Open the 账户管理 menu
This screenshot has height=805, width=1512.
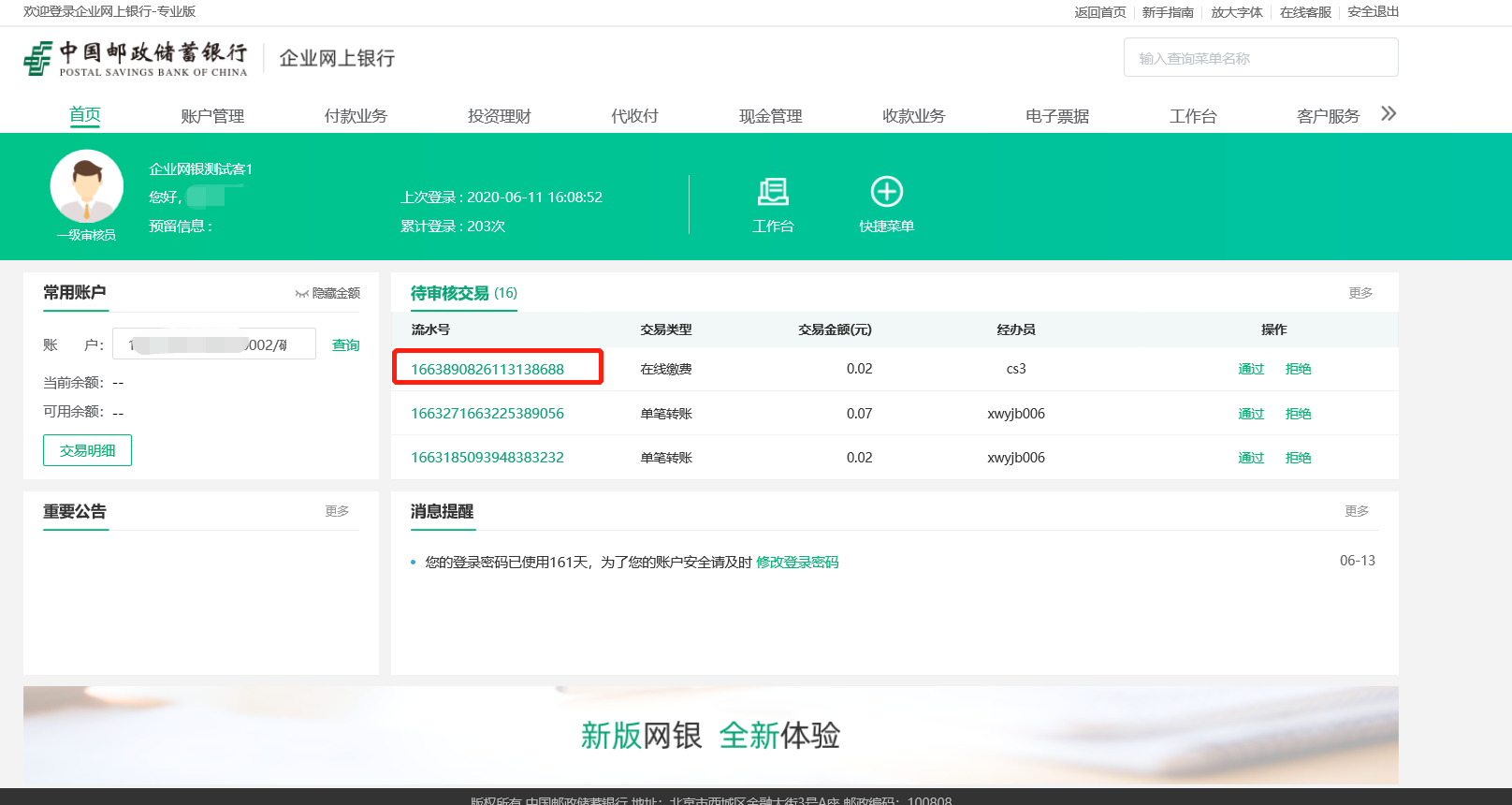pos(212,116)
